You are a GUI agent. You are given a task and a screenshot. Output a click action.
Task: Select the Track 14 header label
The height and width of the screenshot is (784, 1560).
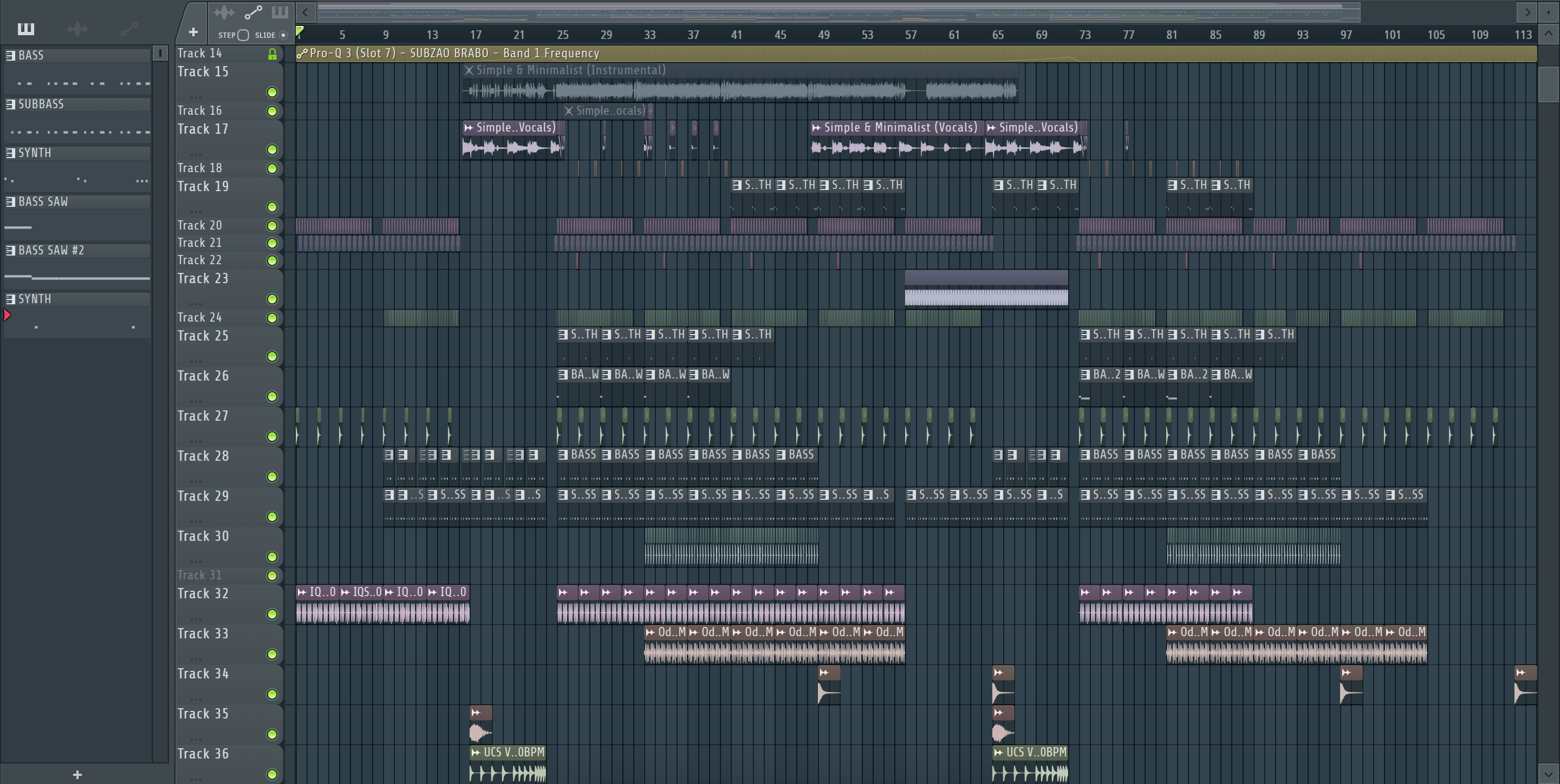199,53
